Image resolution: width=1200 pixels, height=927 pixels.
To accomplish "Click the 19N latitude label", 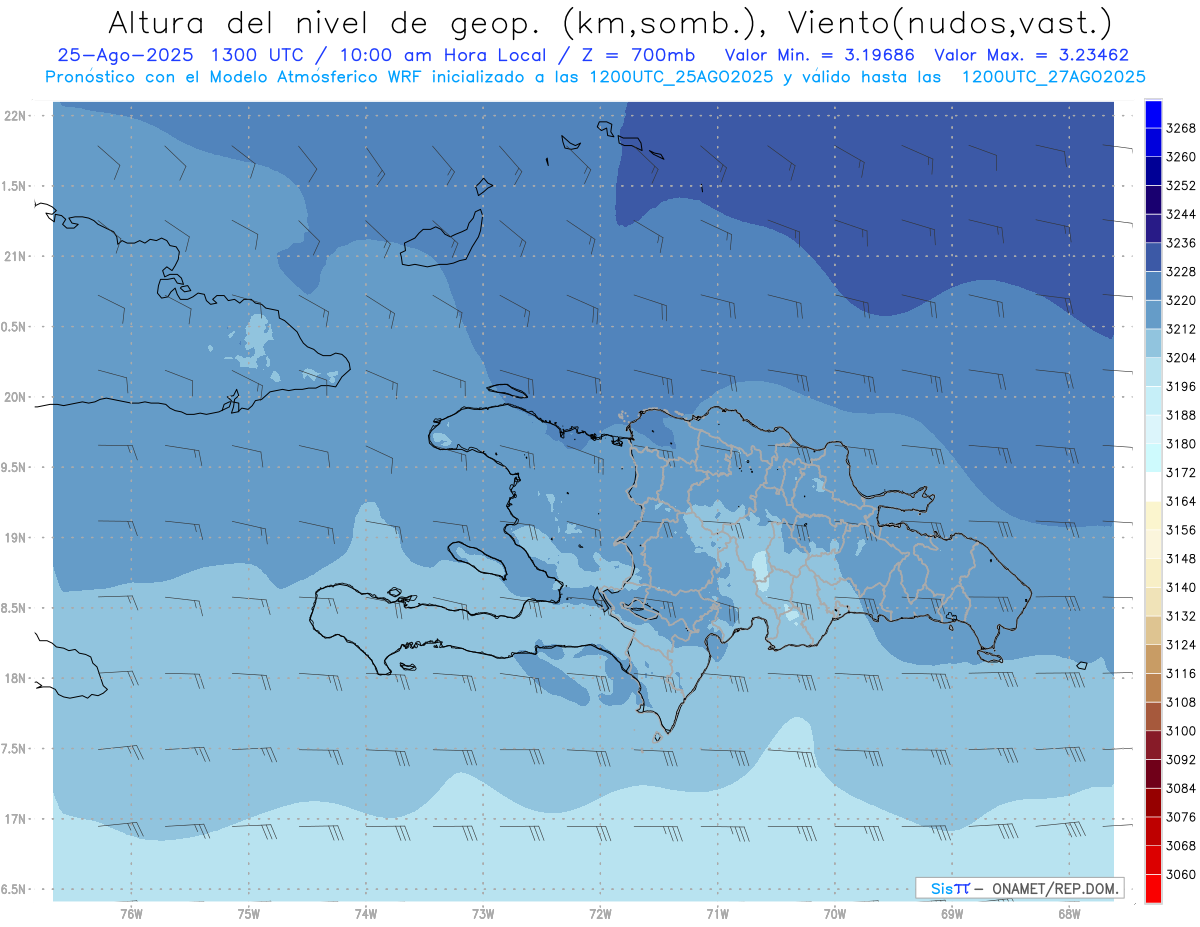I will click(16, 538).
